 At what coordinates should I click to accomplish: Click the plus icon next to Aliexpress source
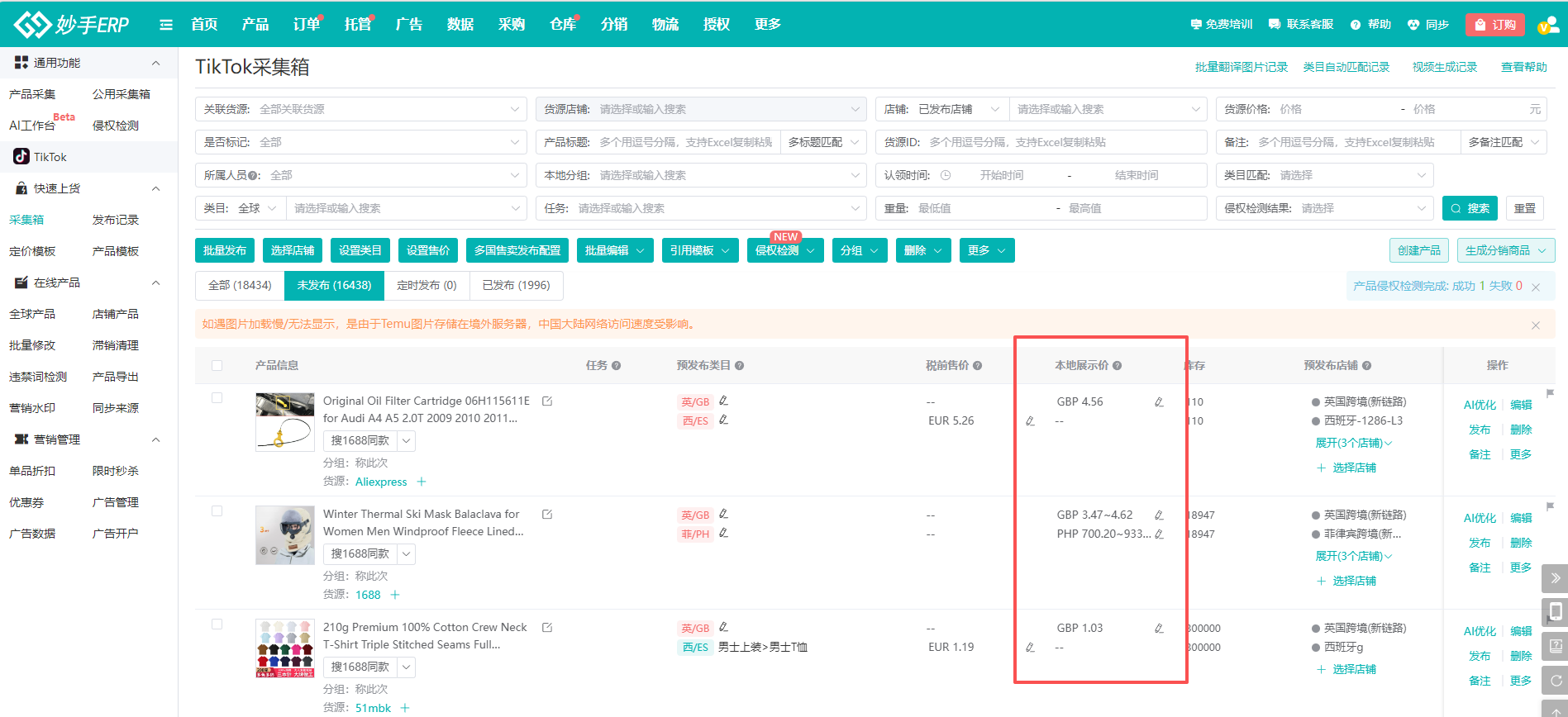point(422,482)
